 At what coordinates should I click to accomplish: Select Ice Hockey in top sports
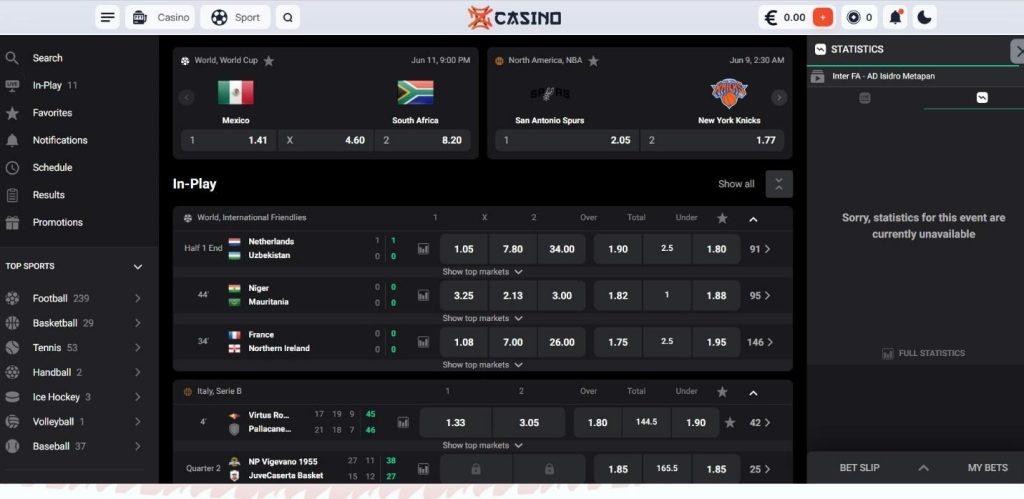point(56,397)
